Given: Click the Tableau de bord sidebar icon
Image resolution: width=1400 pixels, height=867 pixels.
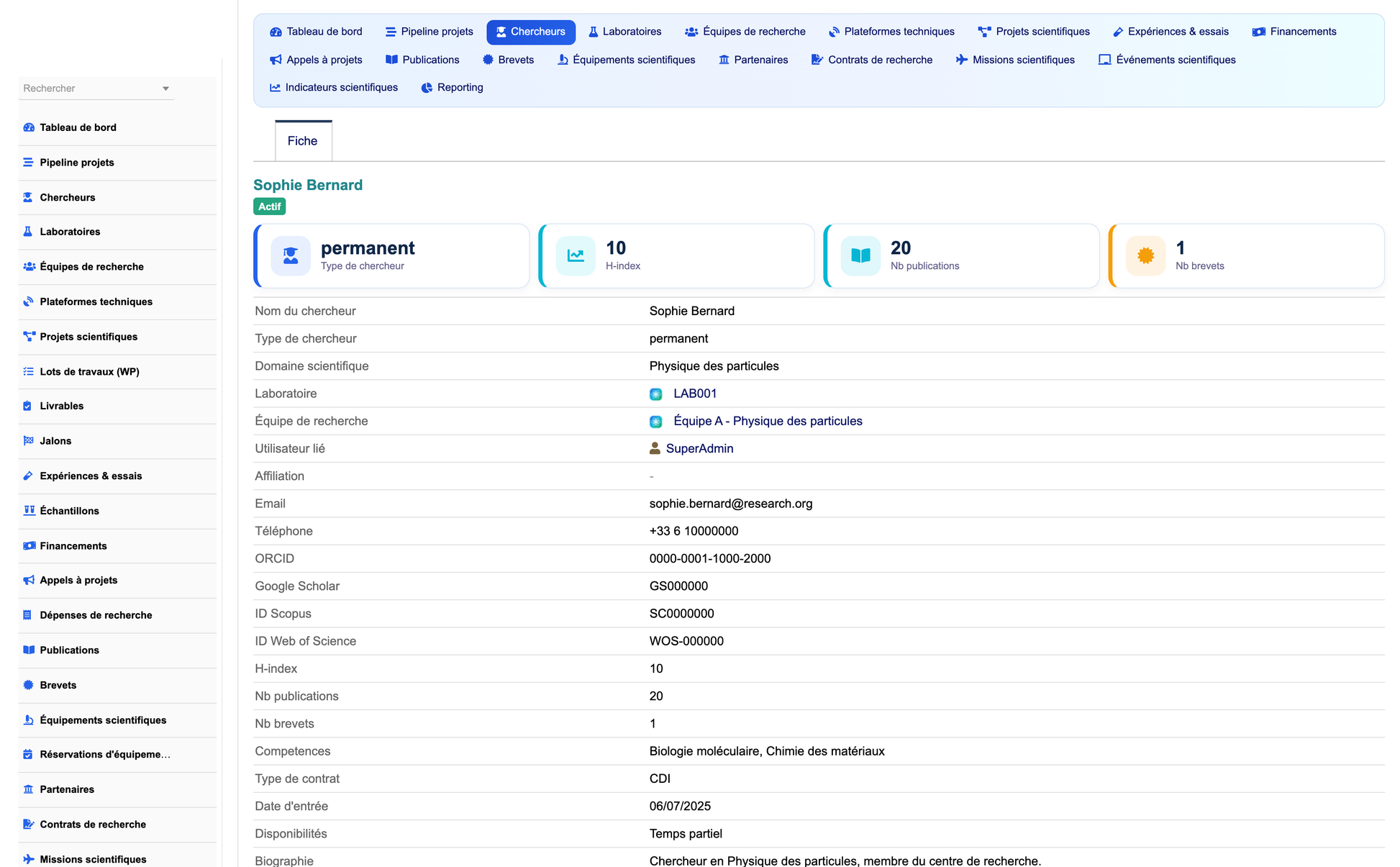Looking at the screenshot, I should tap(29, 127).
